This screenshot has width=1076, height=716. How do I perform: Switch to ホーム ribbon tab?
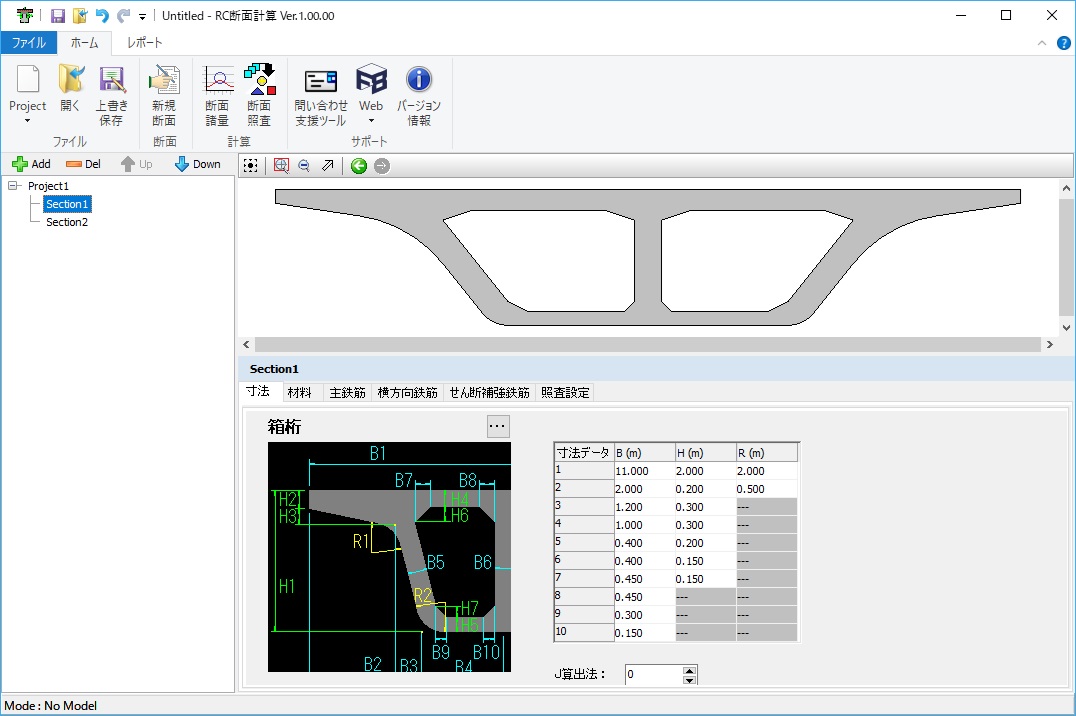click(x=84, y=43)
